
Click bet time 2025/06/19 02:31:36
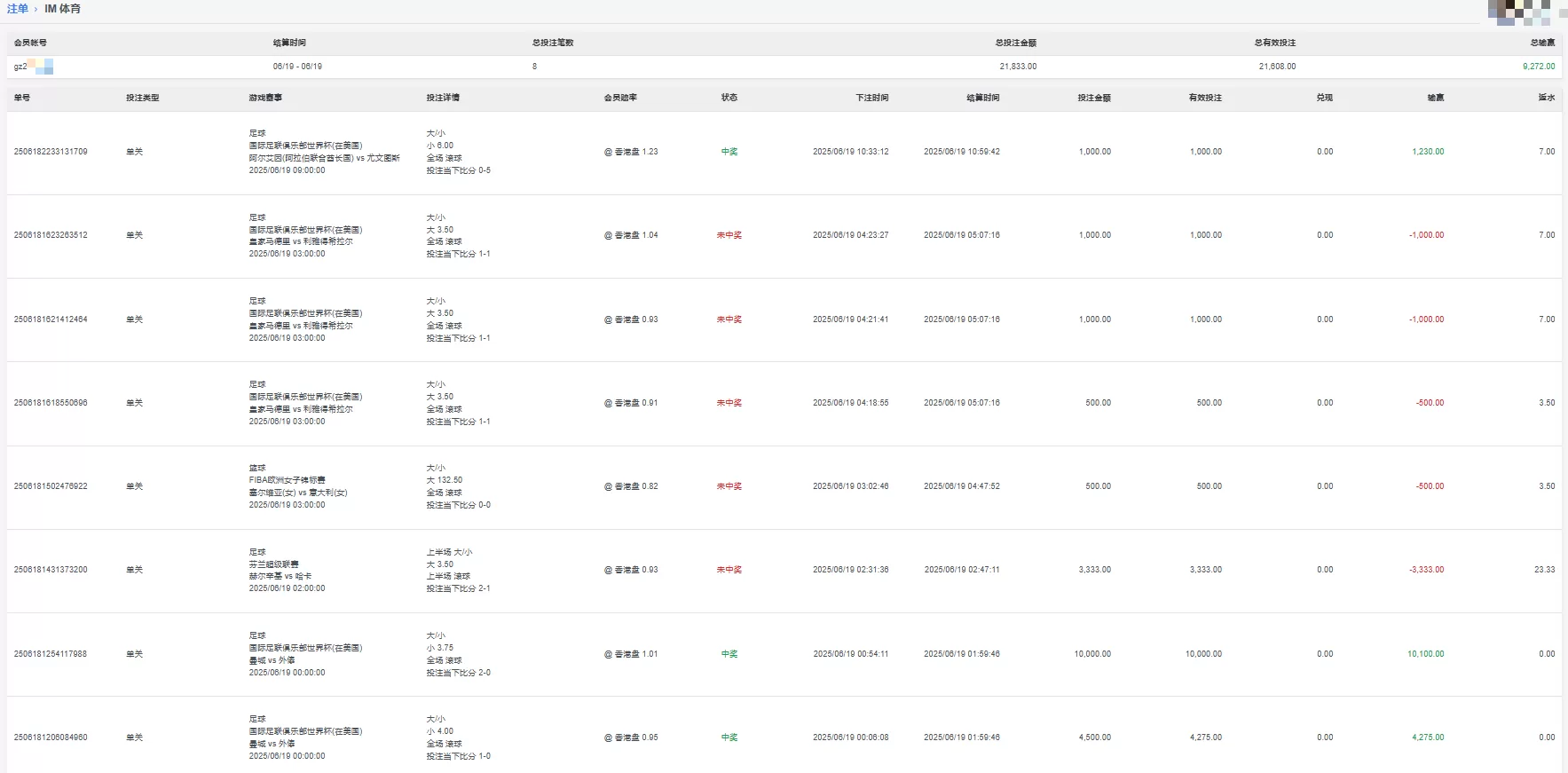pos(850,570)
